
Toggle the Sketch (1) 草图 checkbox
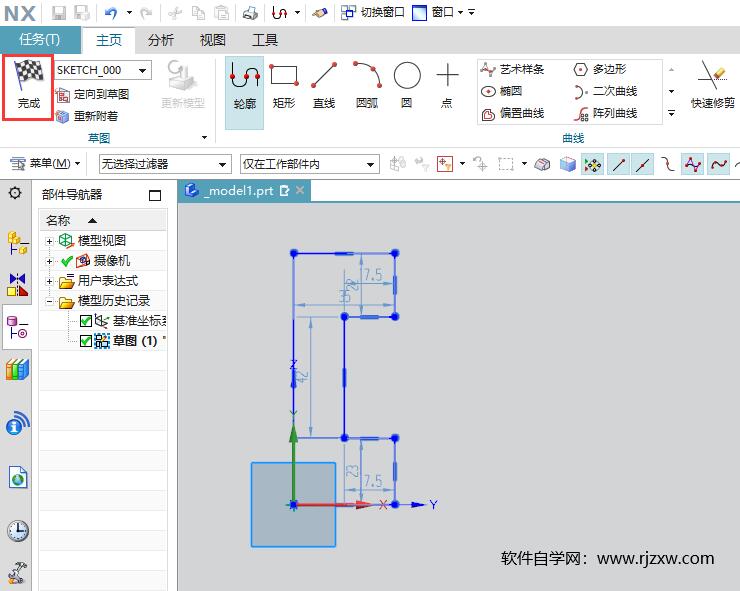point(85,341)
